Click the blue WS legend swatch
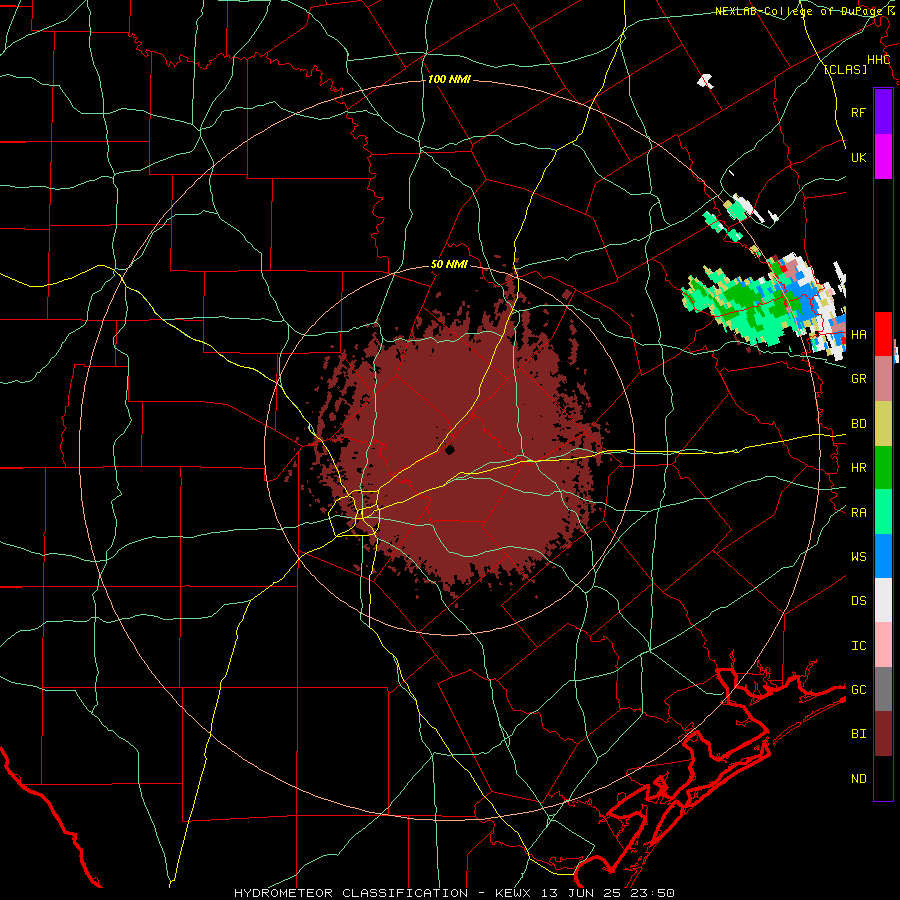The height and width of the screenshot is (900, 900). 883,556
